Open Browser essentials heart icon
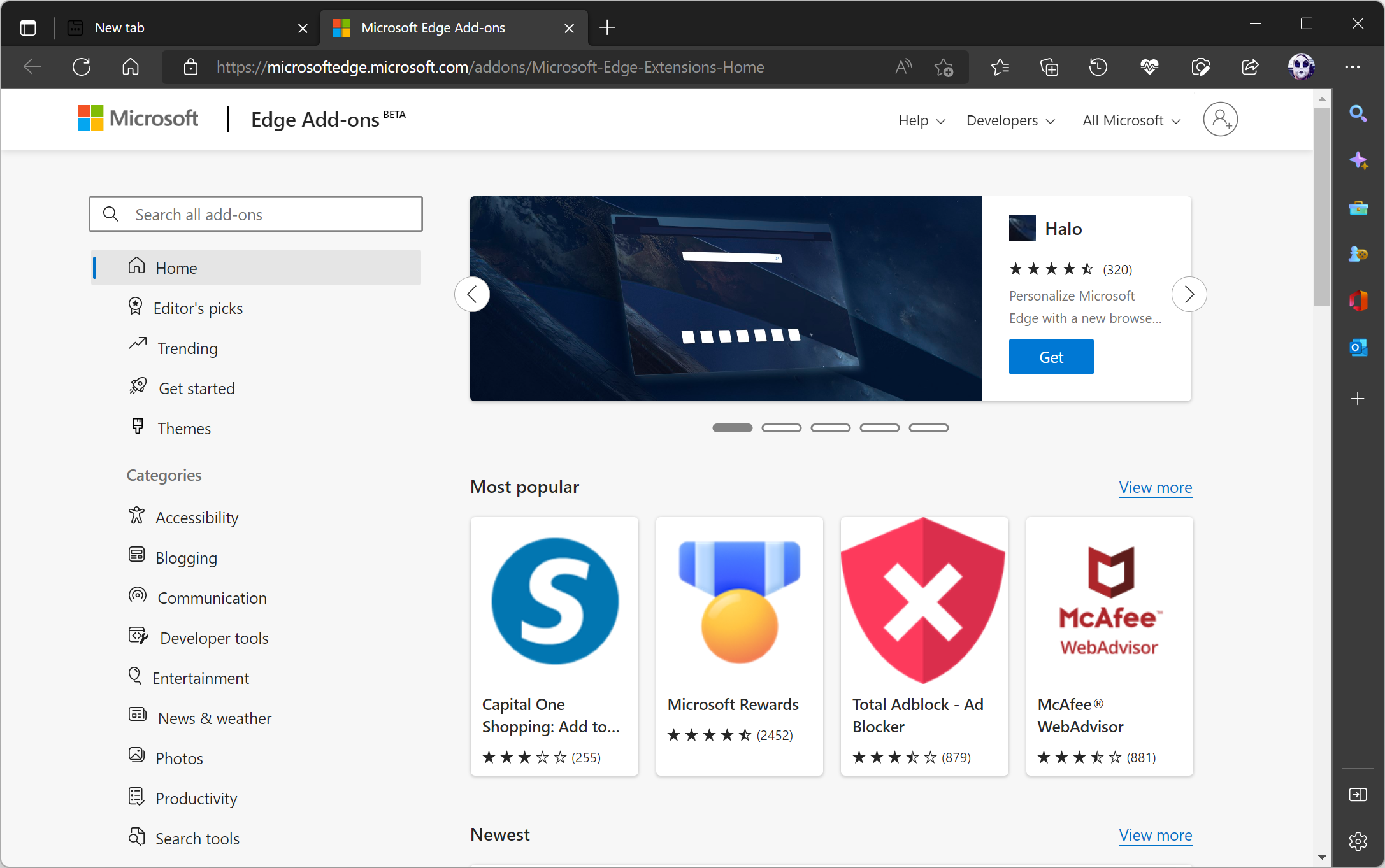Image resolution: width=1385 pixels, height=868 pixels. pos(1149,67)
